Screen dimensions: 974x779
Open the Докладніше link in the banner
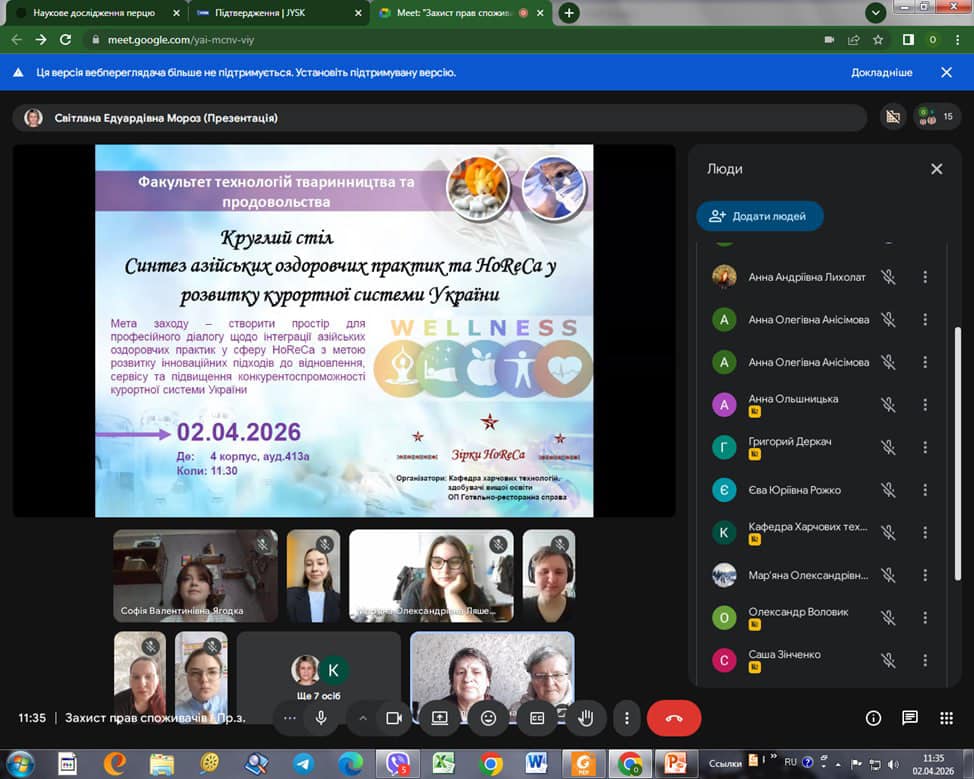coord(881,73)
